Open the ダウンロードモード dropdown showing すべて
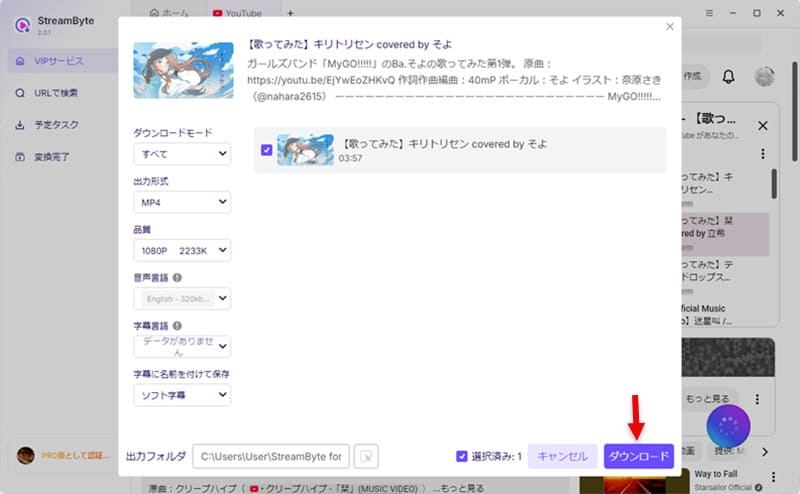800x494 pixels. coord(182,154)
